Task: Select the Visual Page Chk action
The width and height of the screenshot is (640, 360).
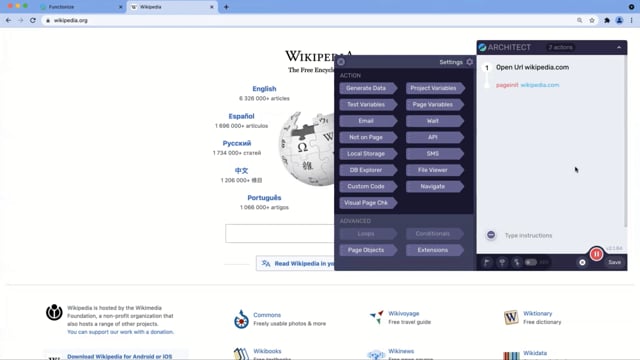Action: point(368,202)
